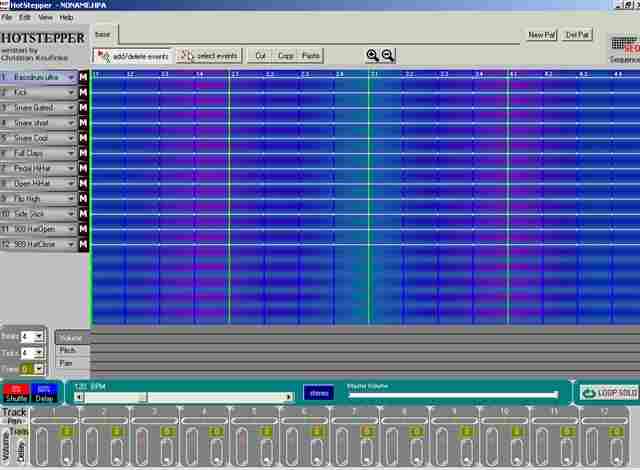Open the Kick instrument dropdown
This screenshot has height=470, width=640.
click(x=71, y=93)
